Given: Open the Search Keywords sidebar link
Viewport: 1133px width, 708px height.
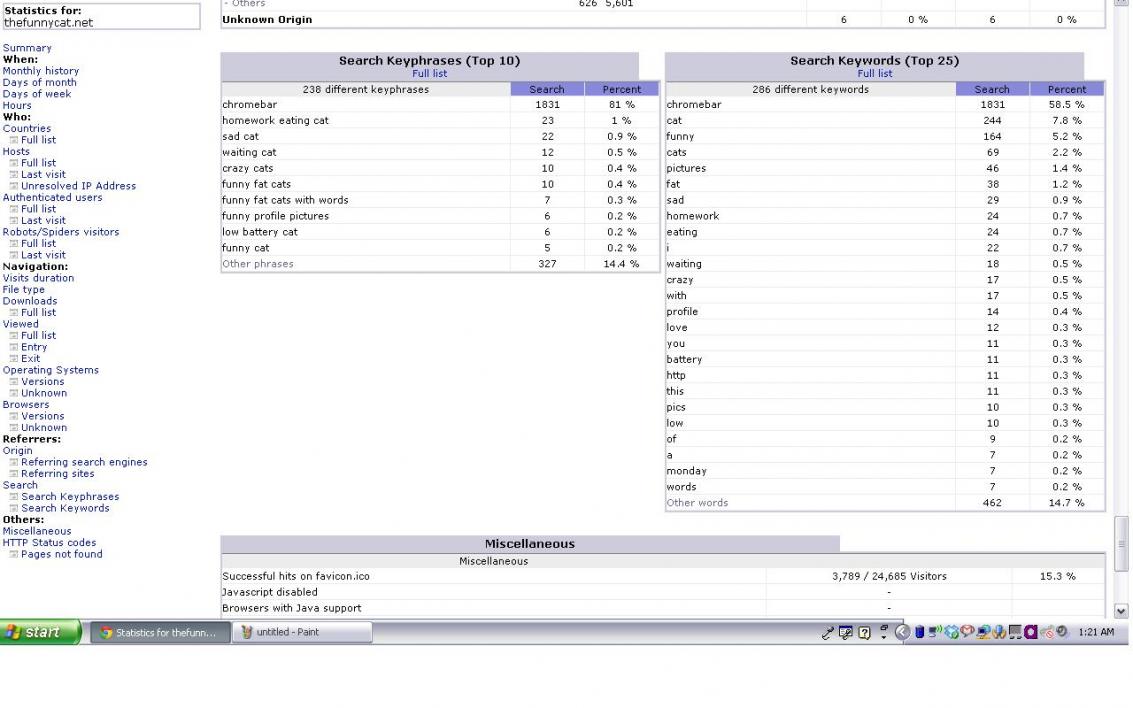Looking at the screenshot, I should [x=66, y=508].
